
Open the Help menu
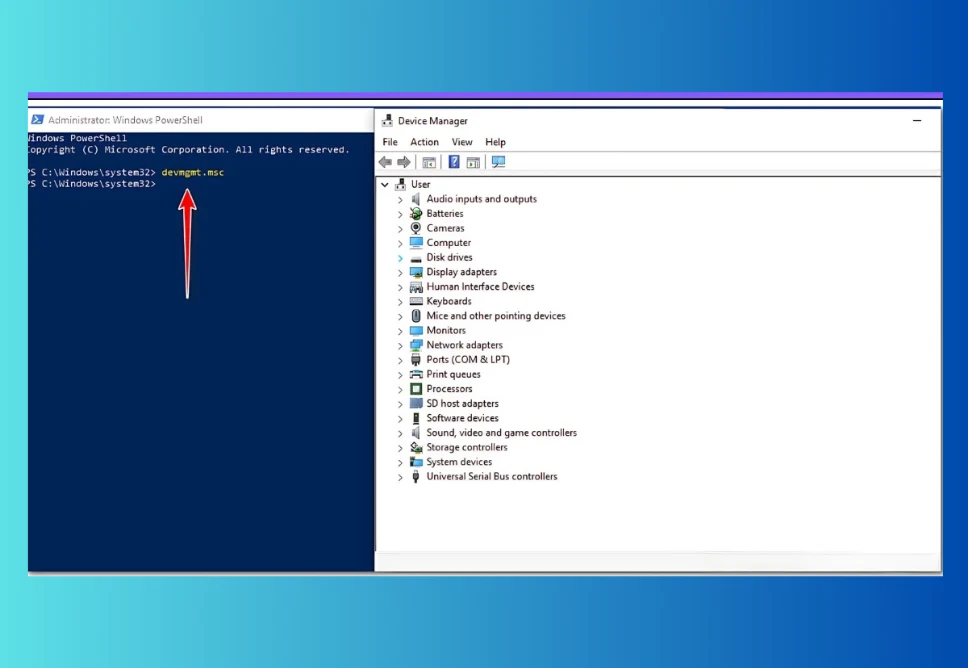495,142
